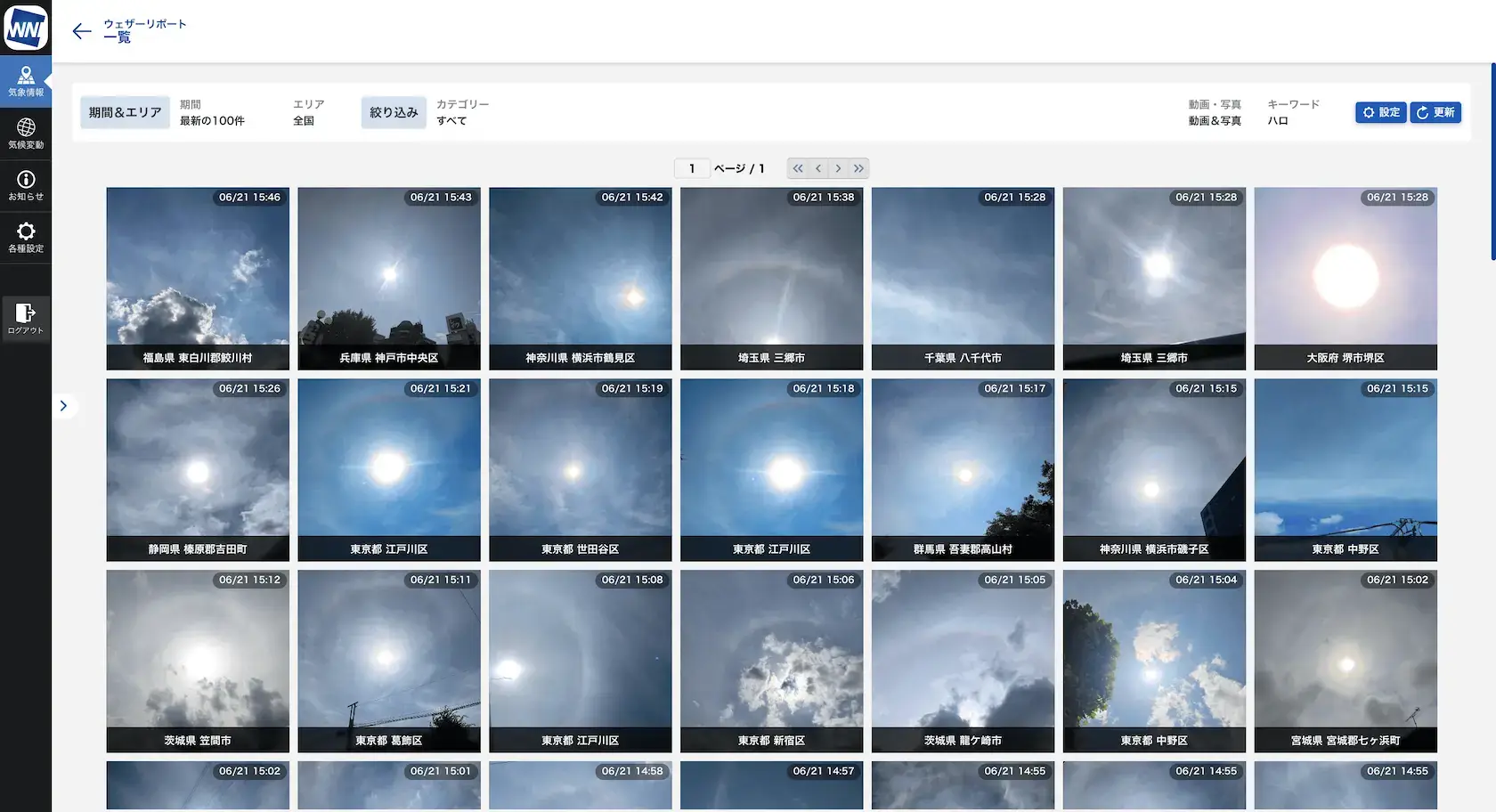The height and width of the screenshot is (812, 1496).
Task: Click the page vertical scrollbar
Action: click(1493, 161)
